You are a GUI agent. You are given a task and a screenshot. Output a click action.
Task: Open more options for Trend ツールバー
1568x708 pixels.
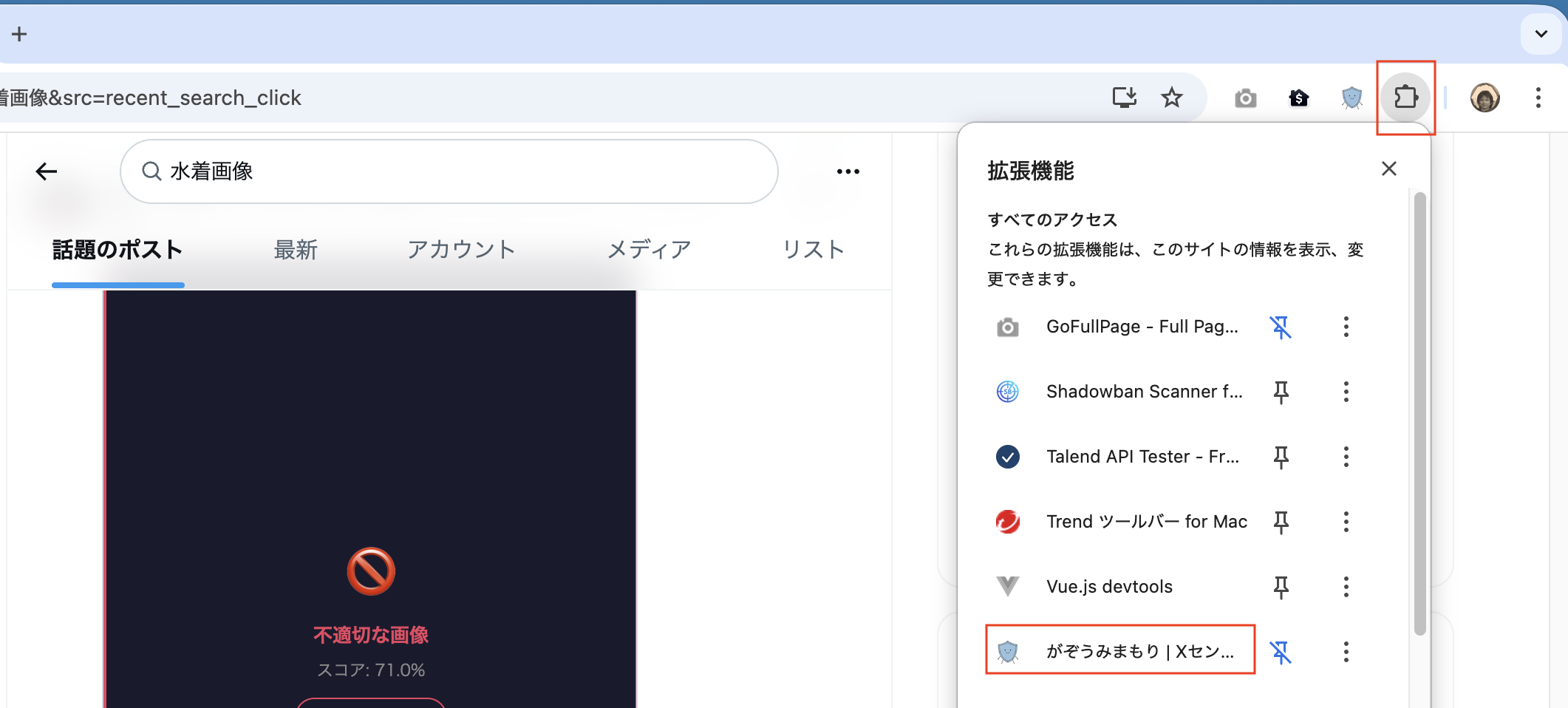click(1346, 522)
